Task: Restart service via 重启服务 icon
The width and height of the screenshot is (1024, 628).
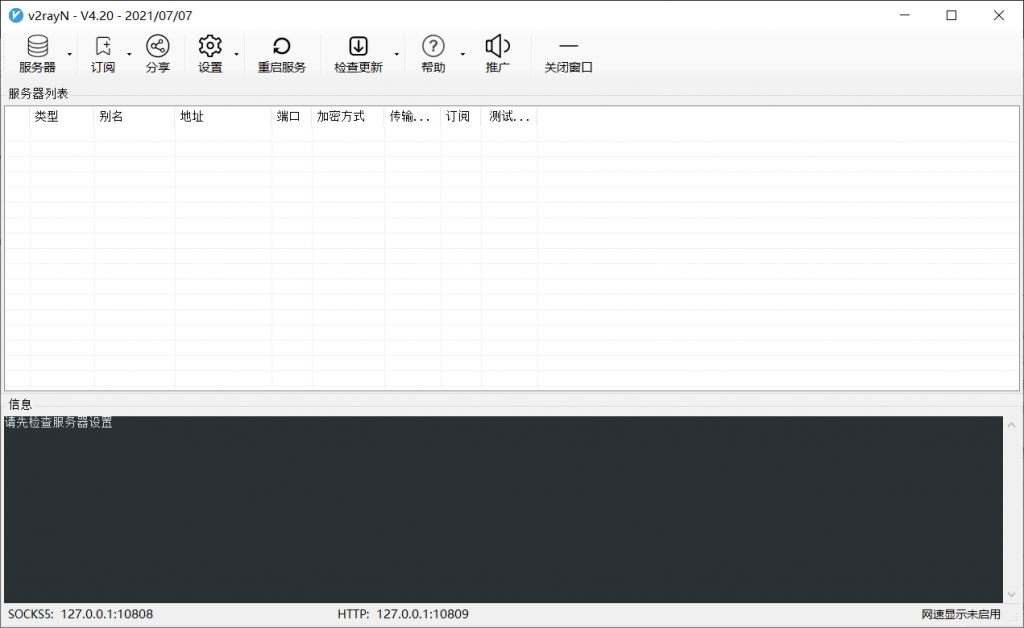Action: pyautogui.click(x=282, y=47)
